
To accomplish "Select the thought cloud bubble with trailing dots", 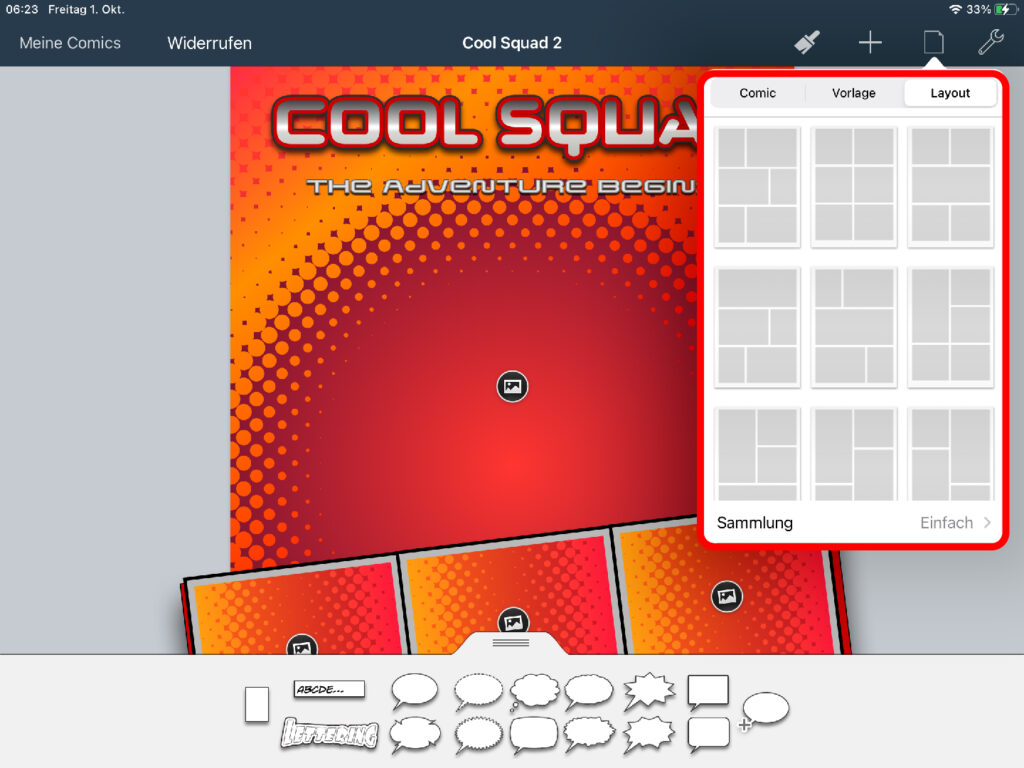I will (534, 691).
